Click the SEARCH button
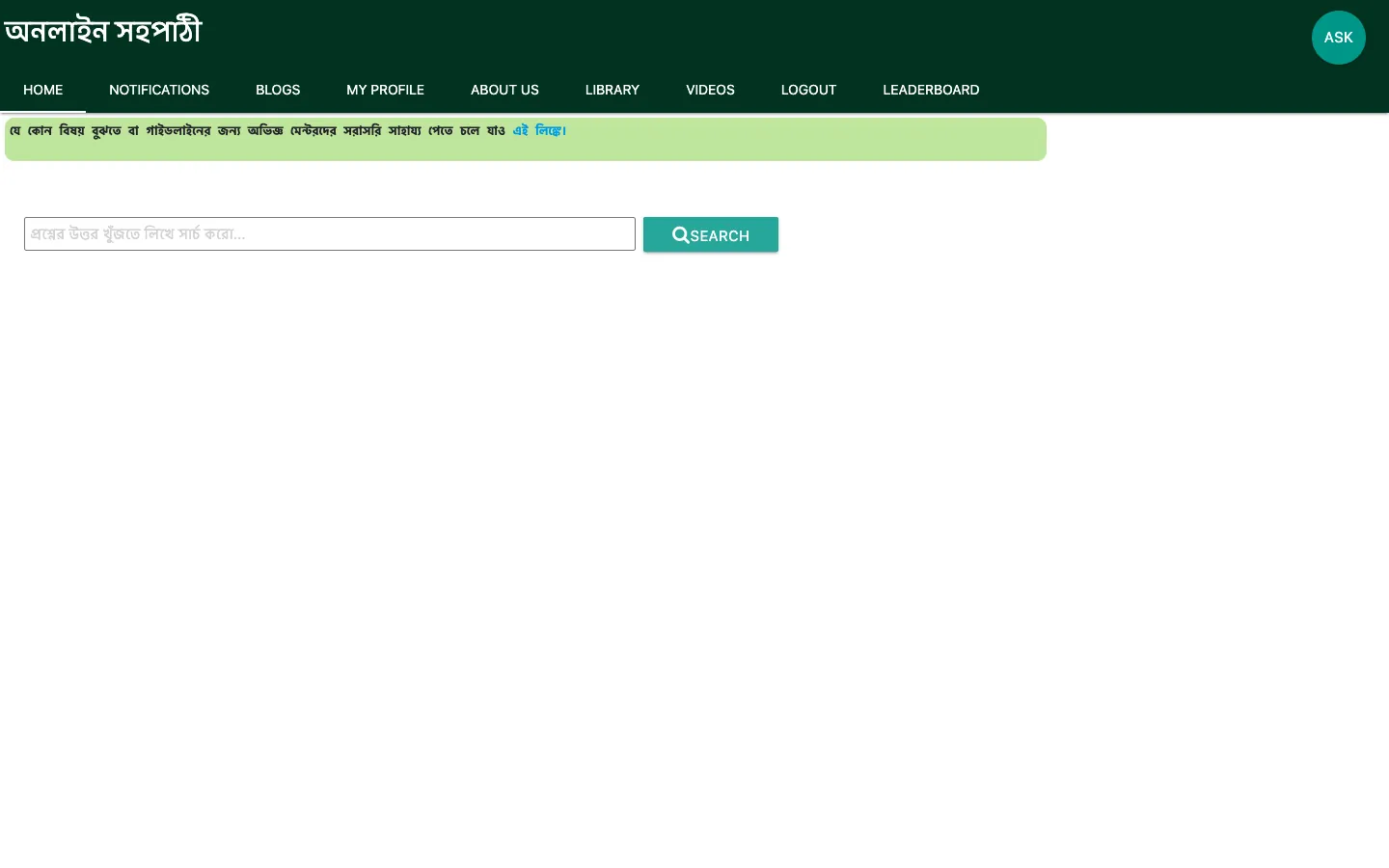Screen dimensions: 1389x868 pos(711,234)
